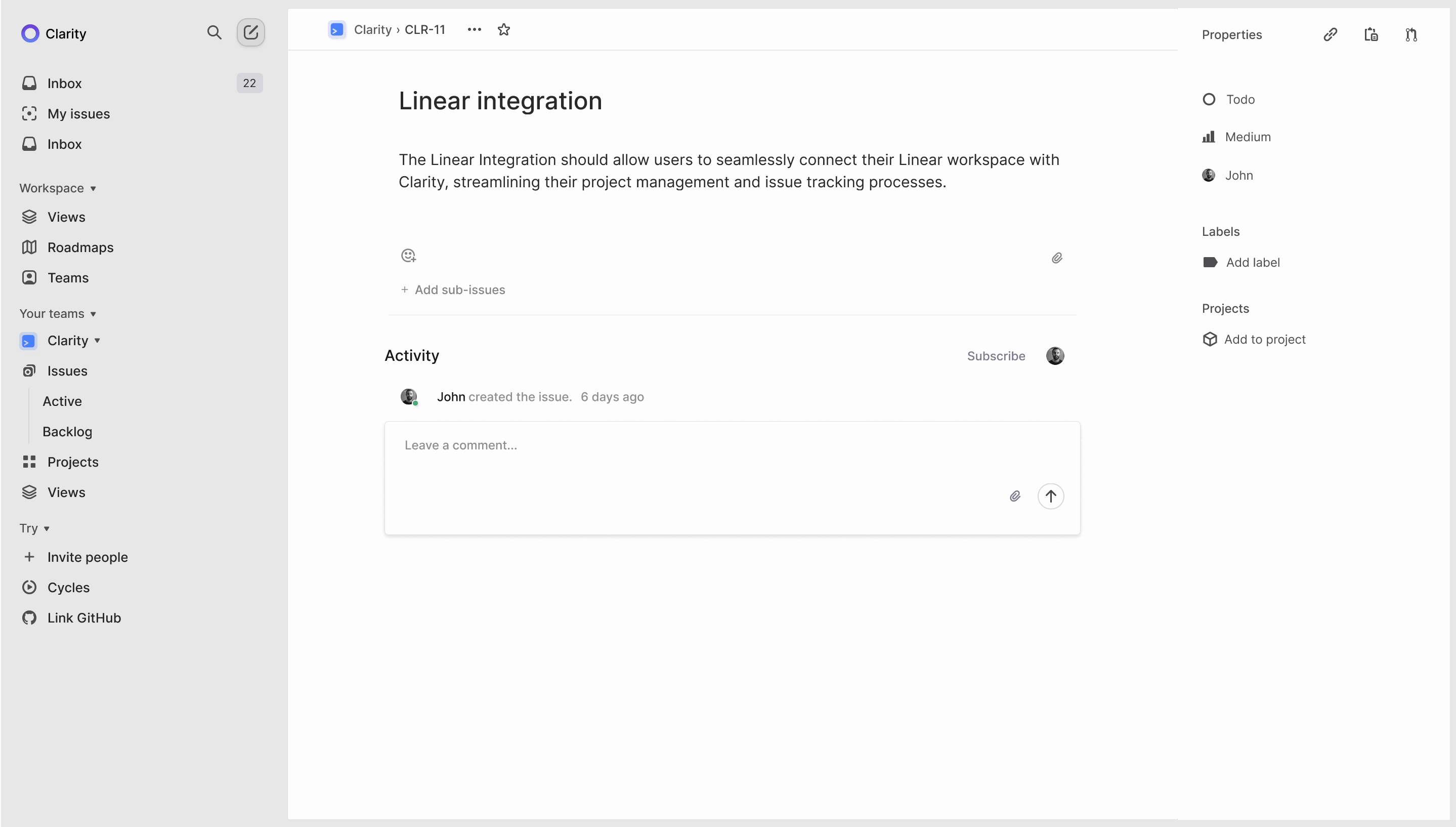Image resolution: width=1456 pixels, height=827 pixels.
Task: Copy issue ID clipboard icon
Action: pyautogui.click(x=1371, y=34)
